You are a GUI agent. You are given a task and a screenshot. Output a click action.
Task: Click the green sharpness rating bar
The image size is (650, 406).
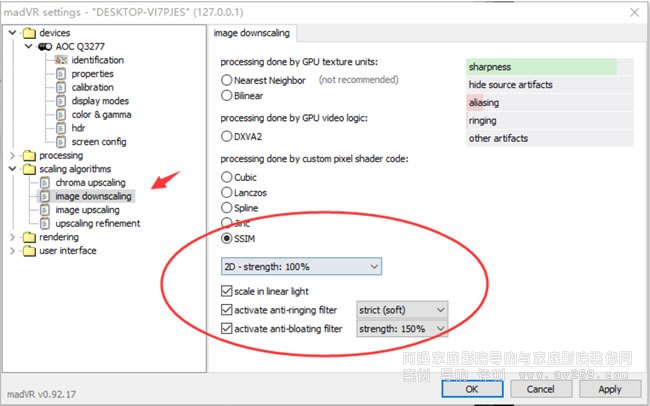tap(540, 67)
